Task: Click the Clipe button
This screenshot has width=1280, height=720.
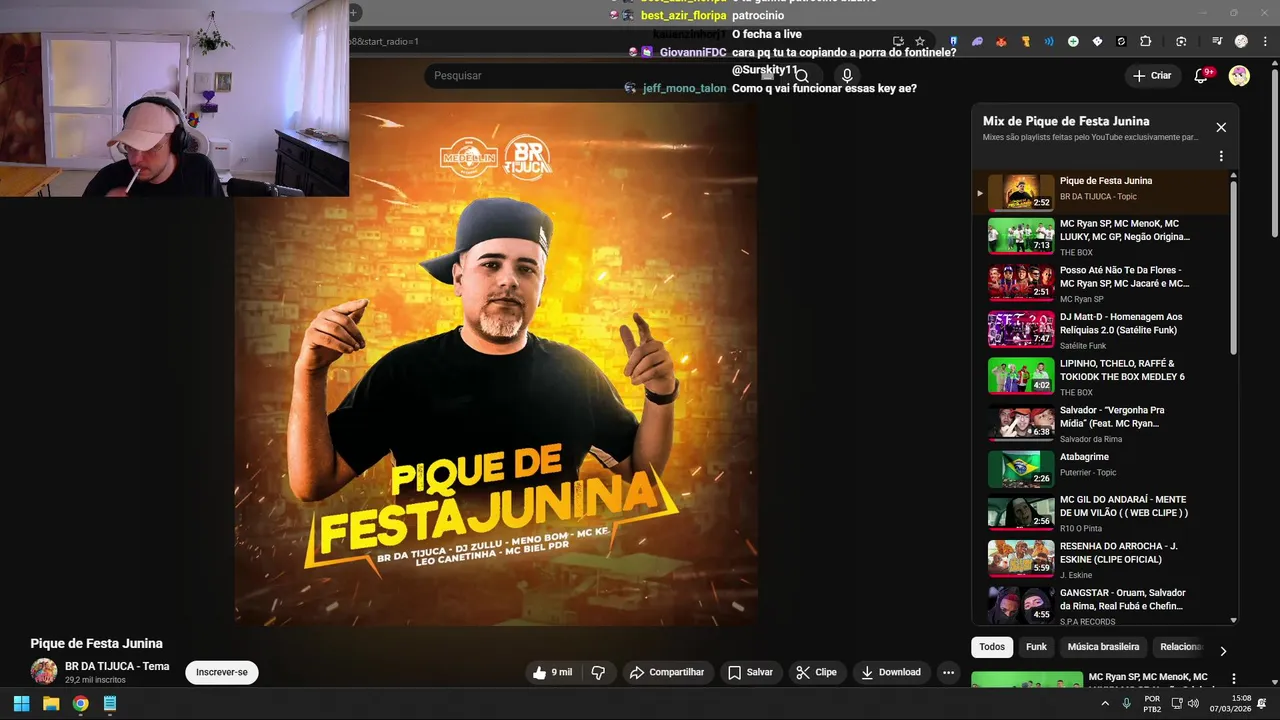Action: (x=816, y=672)
